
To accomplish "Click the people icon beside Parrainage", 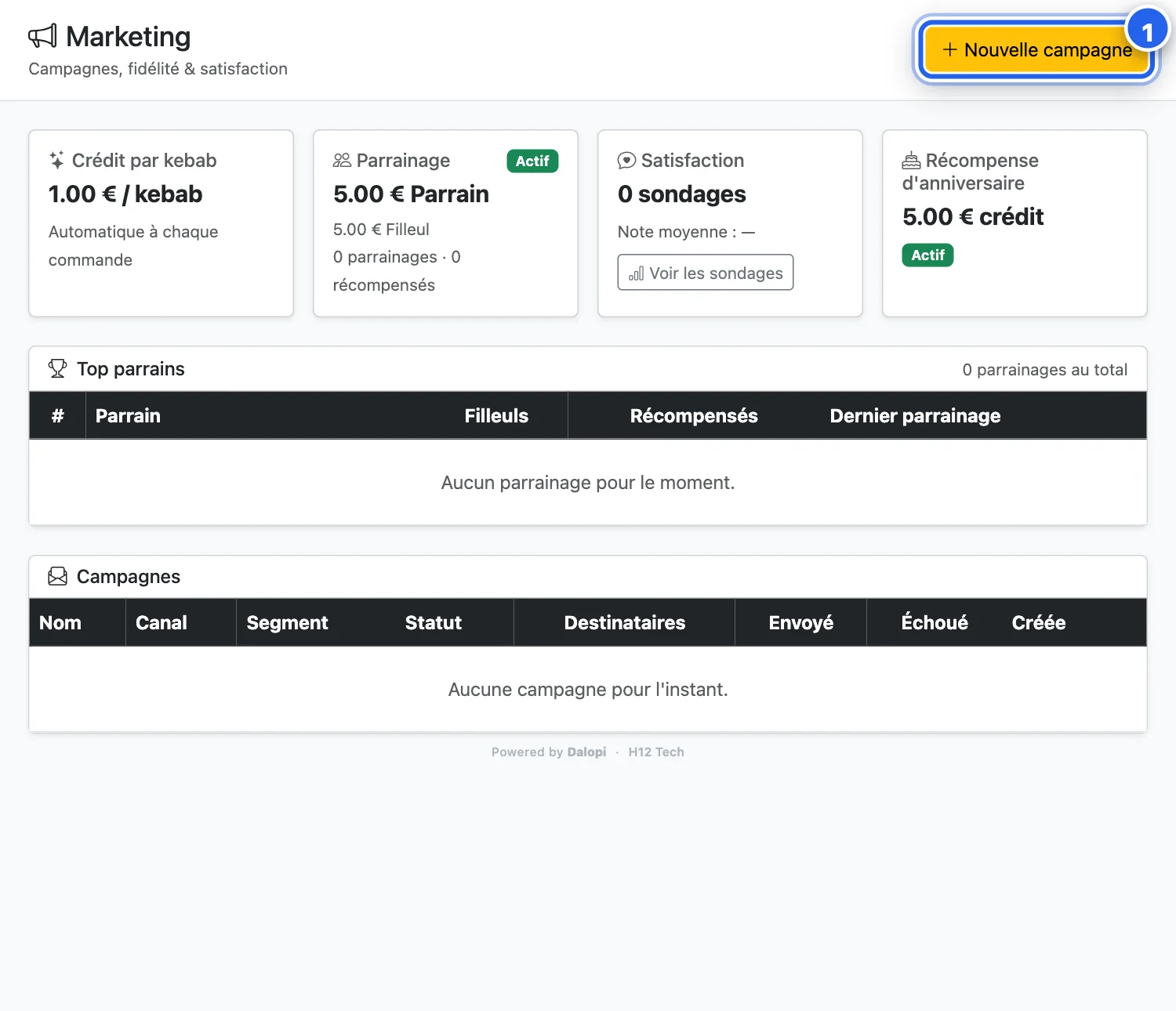I will coord(342,161).
